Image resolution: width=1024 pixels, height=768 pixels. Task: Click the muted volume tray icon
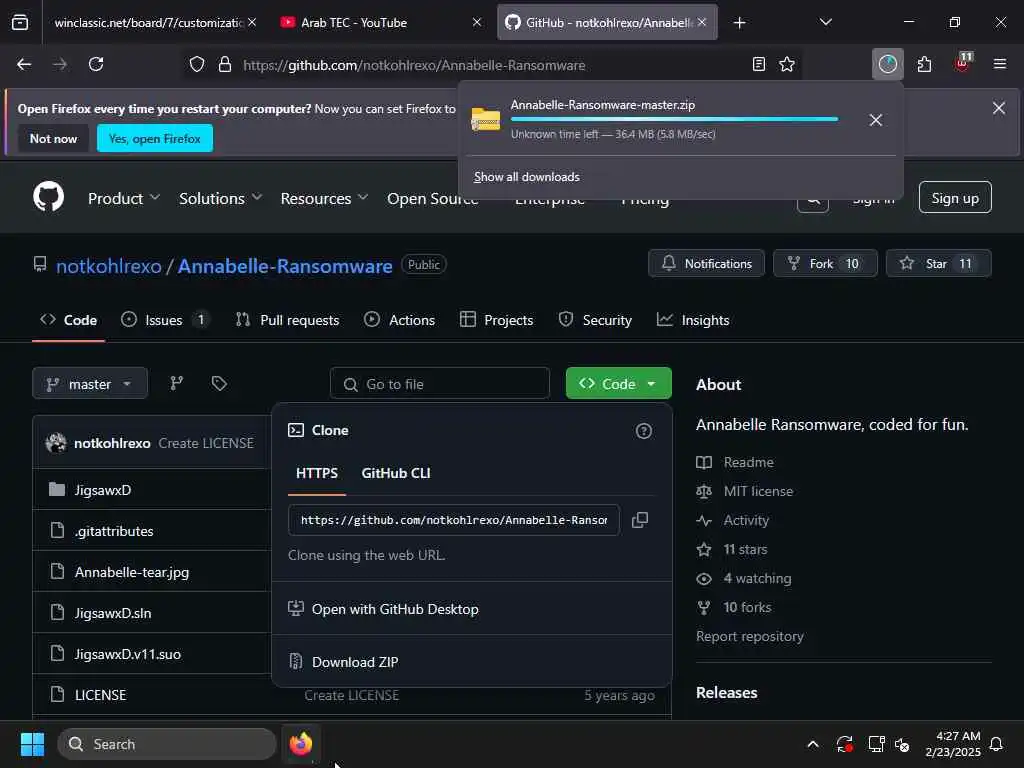(x=903, y=744)
